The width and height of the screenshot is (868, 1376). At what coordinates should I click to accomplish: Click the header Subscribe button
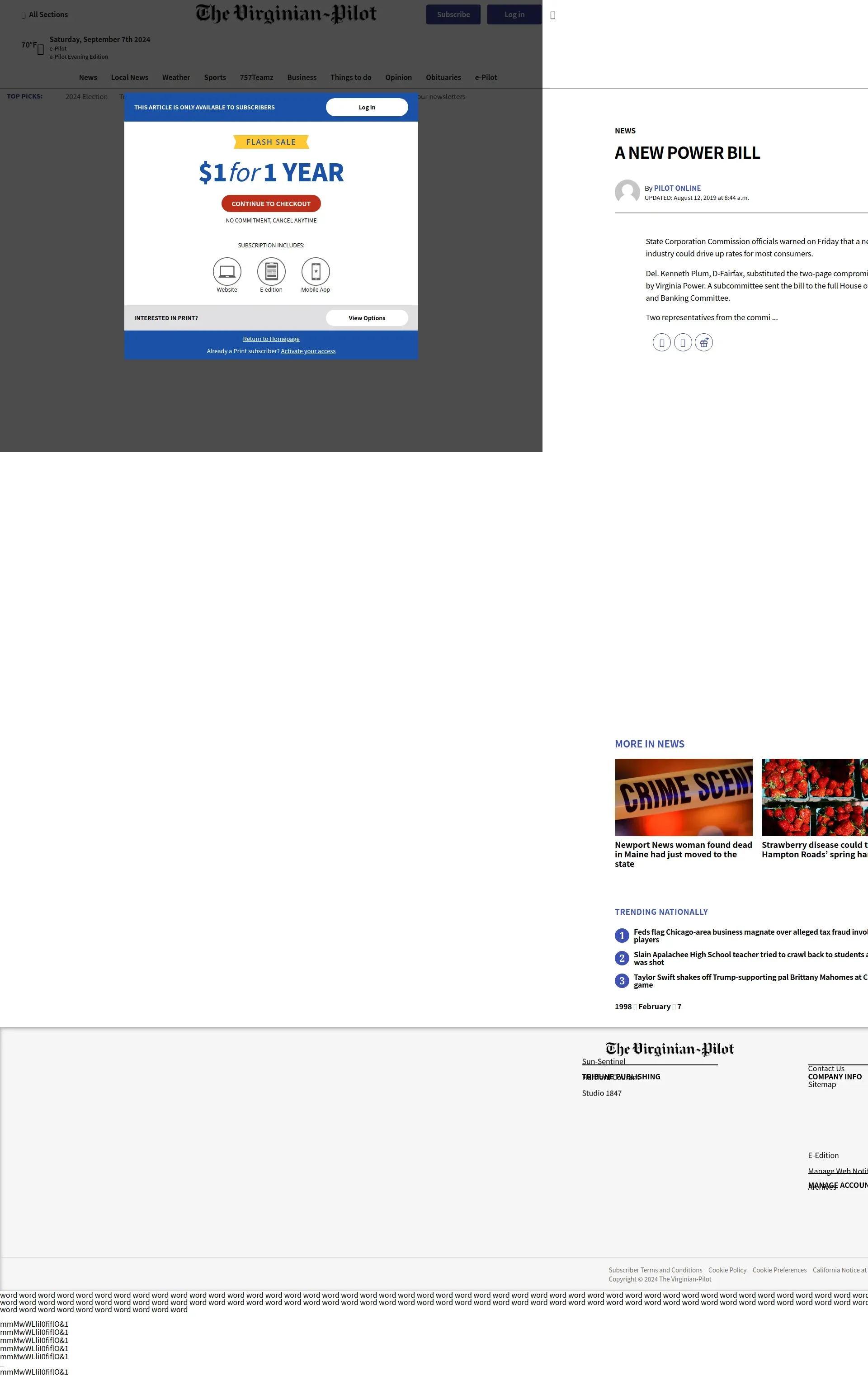click(x=453, y=15)
